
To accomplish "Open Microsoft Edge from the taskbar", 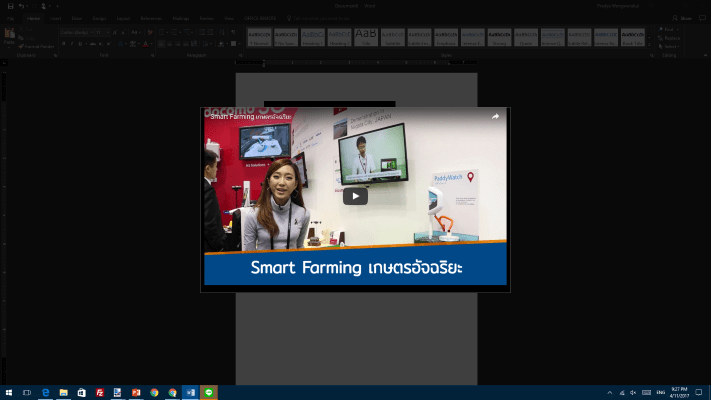I will pos(46,392).
